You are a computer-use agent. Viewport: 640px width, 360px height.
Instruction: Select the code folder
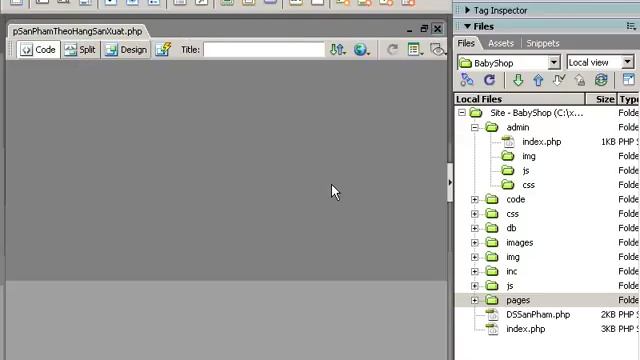coord(516,200)
